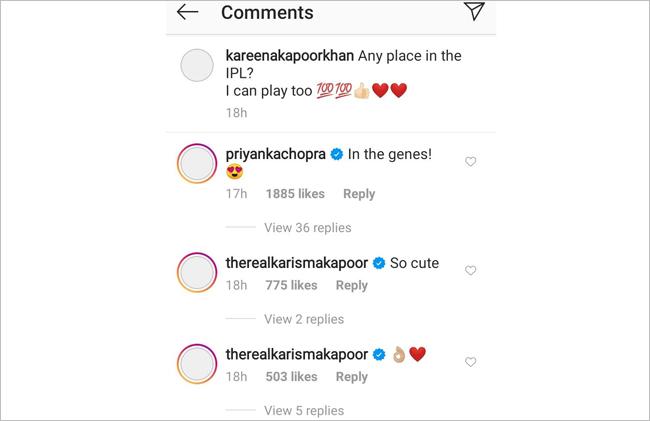Image resolution: width=650 pixels, height=421 pixels.
Task: Open priyankachopra's profile picture story
Action: 197,162
